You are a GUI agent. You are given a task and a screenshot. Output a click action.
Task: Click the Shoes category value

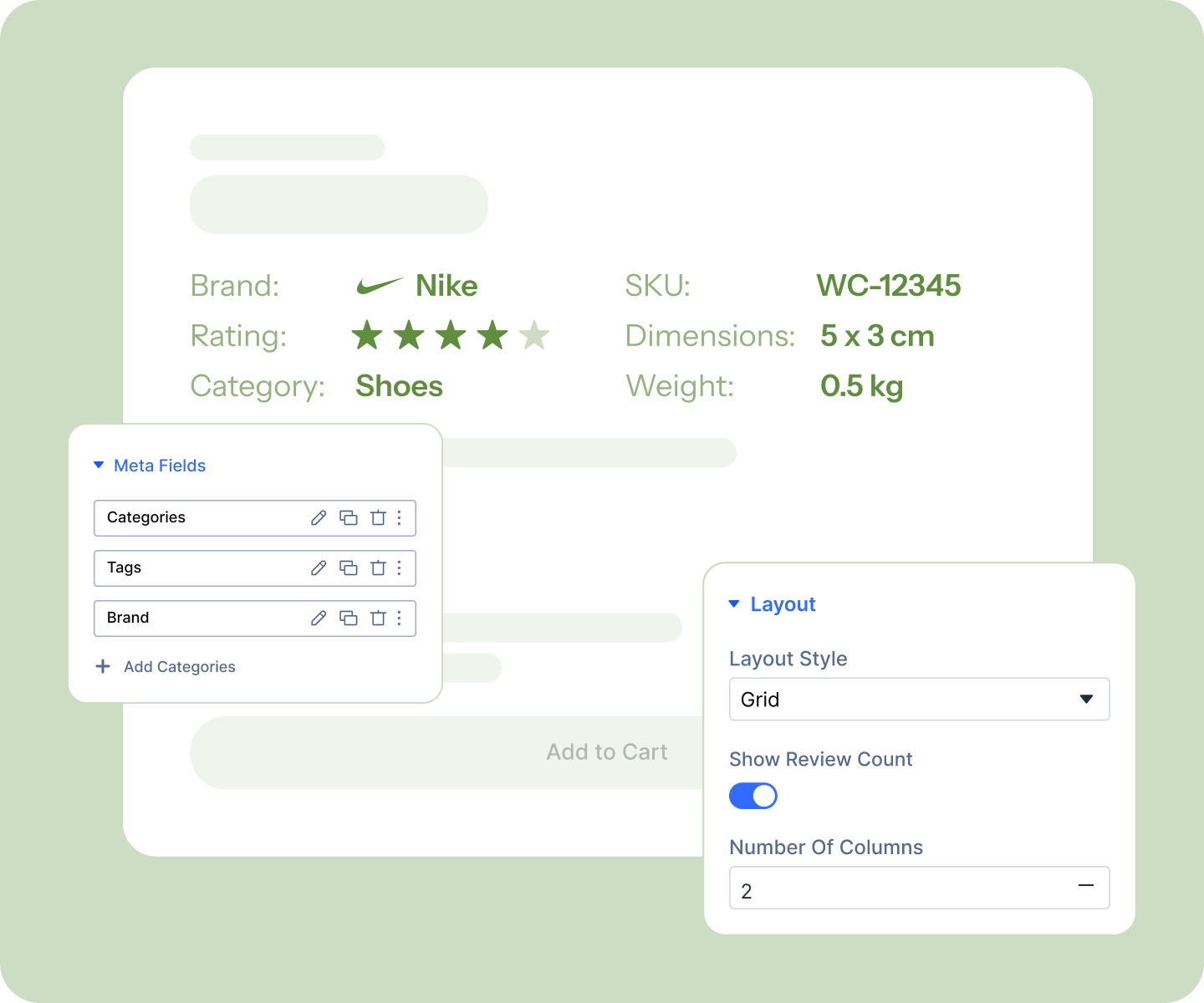coord(400,386)
